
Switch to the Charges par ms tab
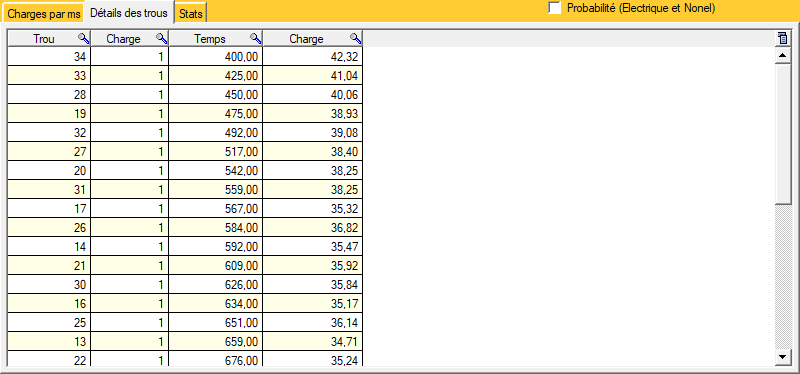pos(44,14)
